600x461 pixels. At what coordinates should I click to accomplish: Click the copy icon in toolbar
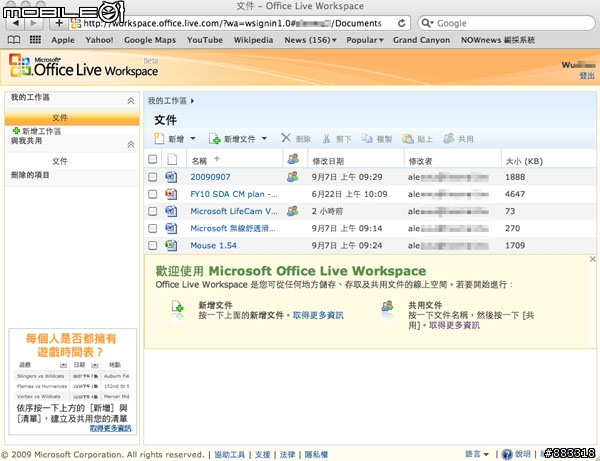[x=367, y=138]
